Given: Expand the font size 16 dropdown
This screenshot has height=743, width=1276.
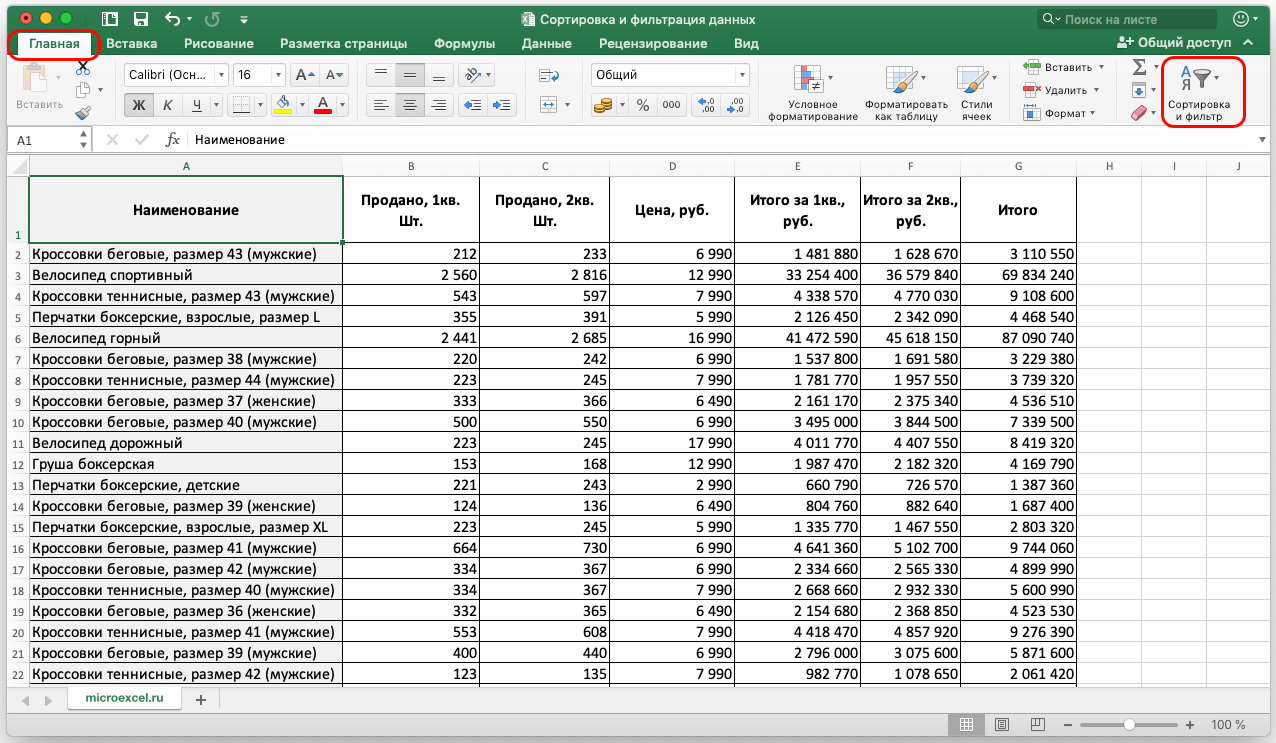Looking at the screenshot, I should coord(279,75).
